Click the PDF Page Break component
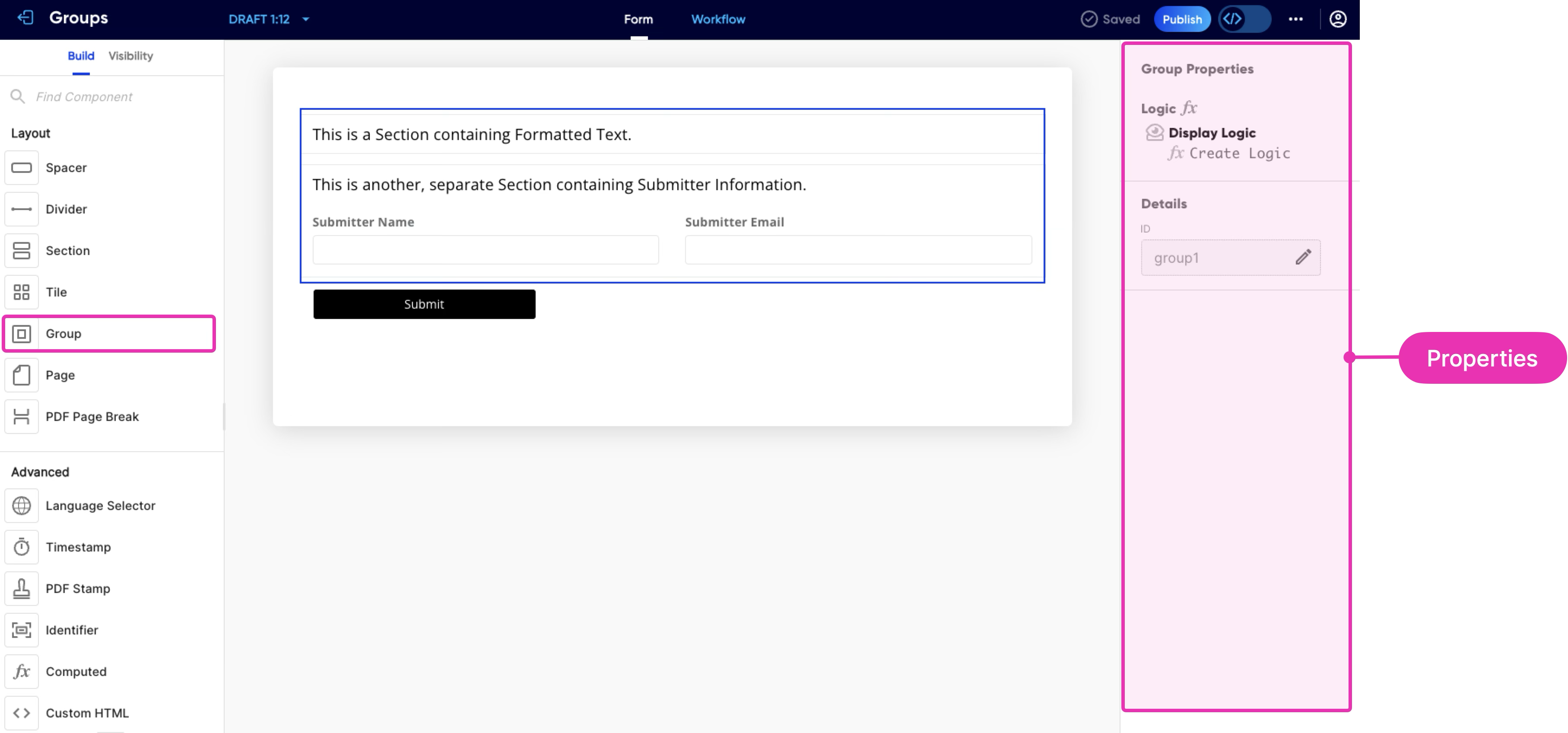1568x733 pixels. pyautogui.click(x=91, y=417)
